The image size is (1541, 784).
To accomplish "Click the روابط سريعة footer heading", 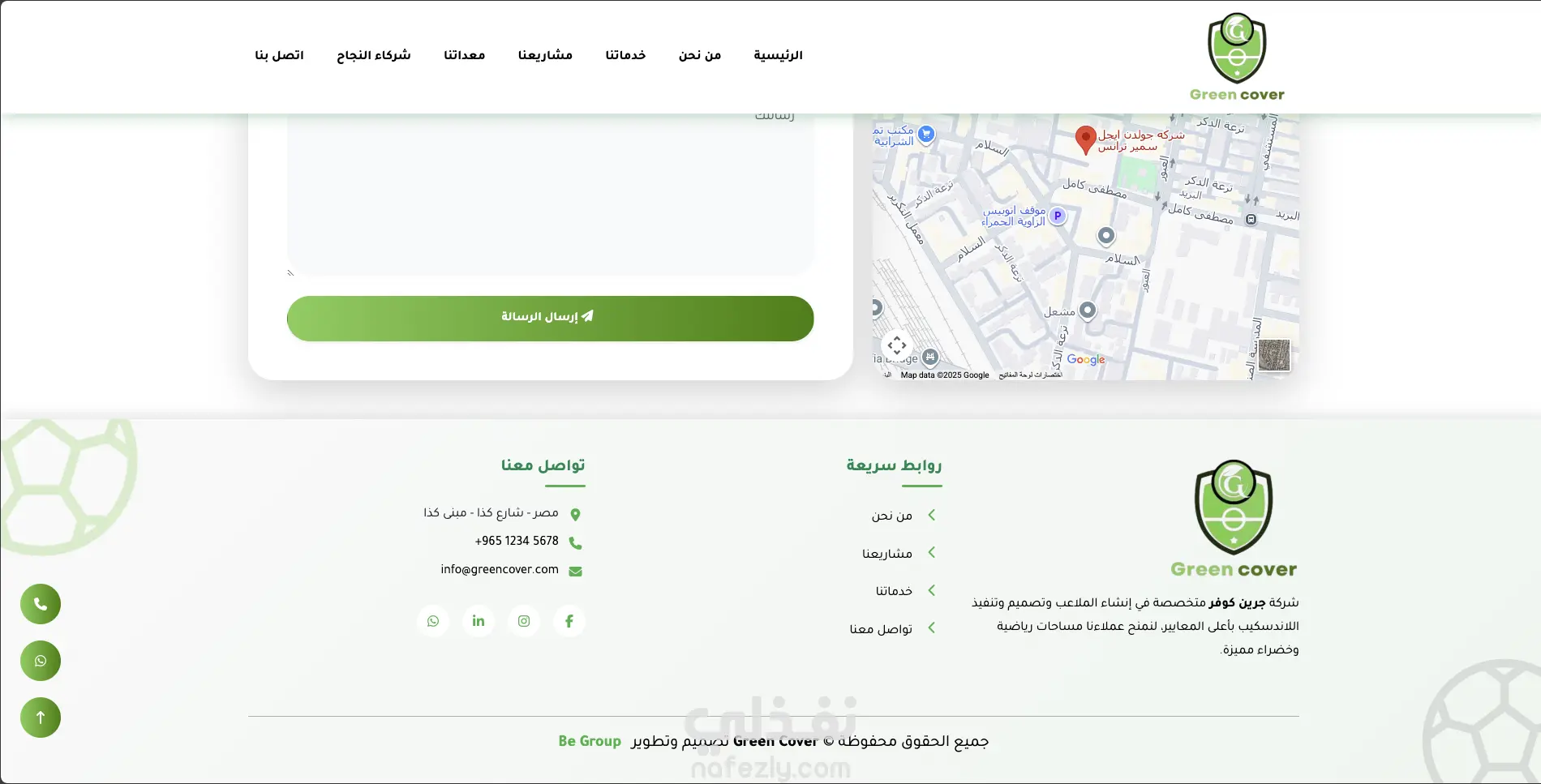I will pos(894,465).
